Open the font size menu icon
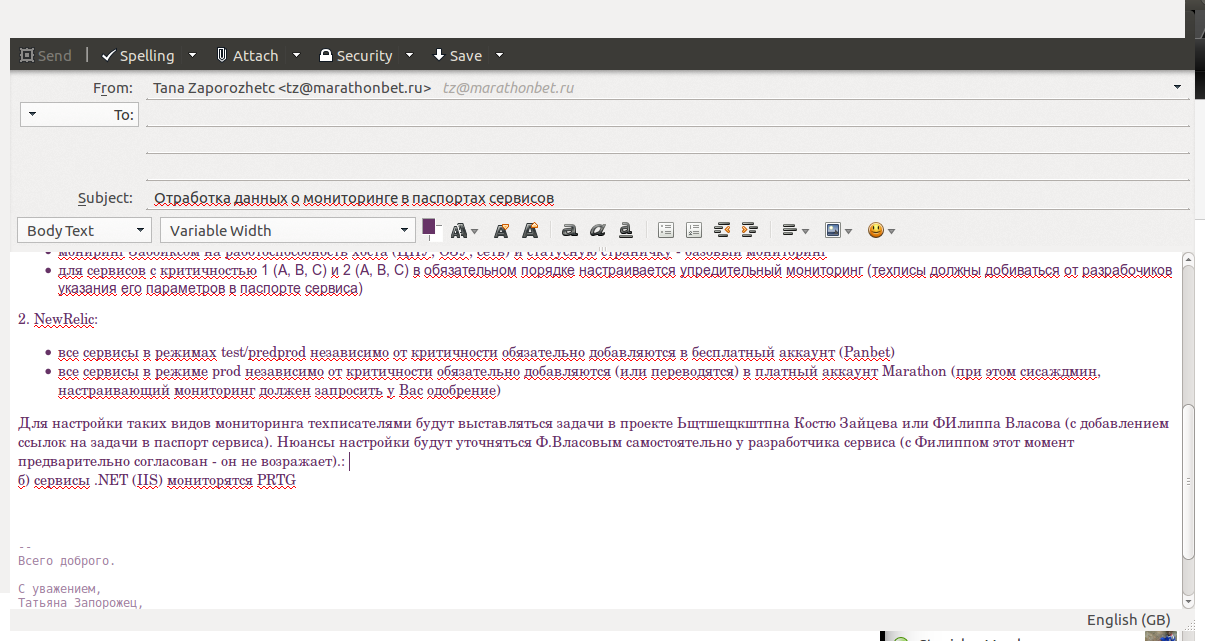This screenshot has width=1205, height=641. (x=464, y=230)
